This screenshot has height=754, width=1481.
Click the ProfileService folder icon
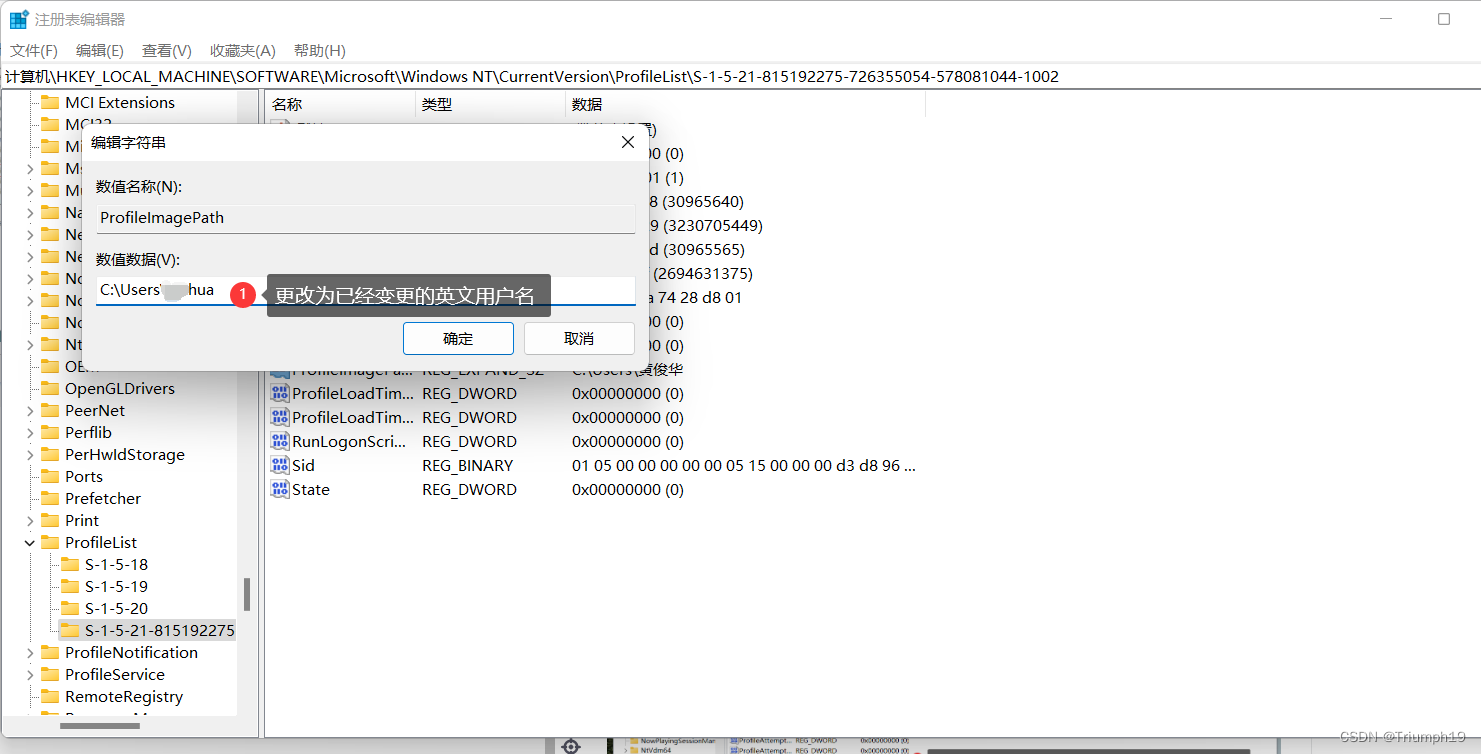(50, 675)
